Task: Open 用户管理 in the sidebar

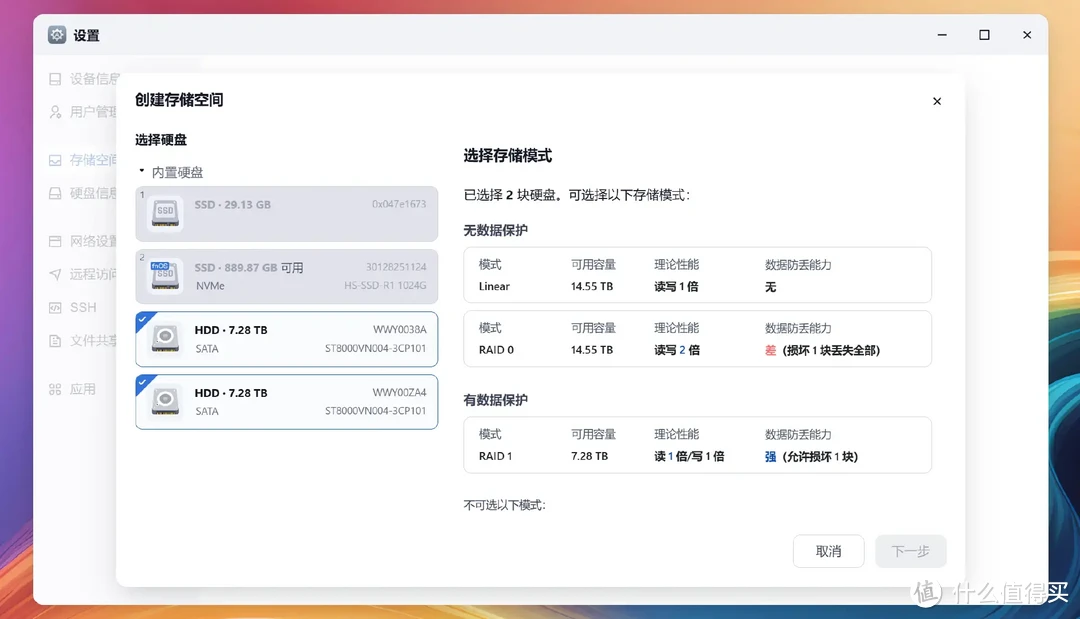Action: point(94,112)
